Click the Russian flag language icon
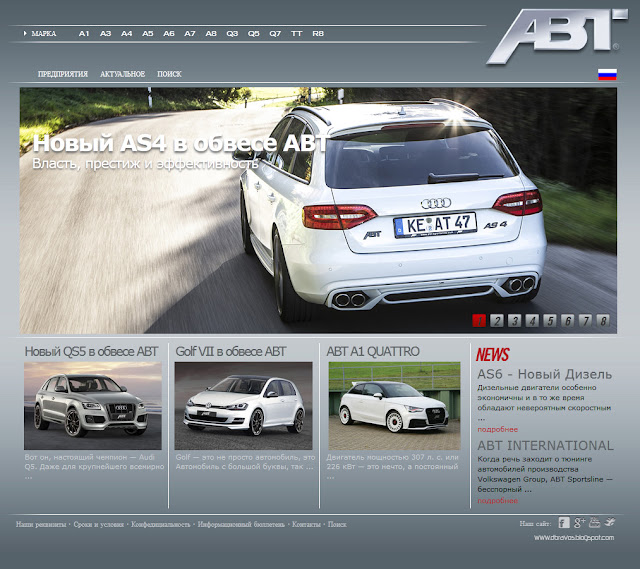The height and width of the screenshot is (569, 640). point(607,75)
